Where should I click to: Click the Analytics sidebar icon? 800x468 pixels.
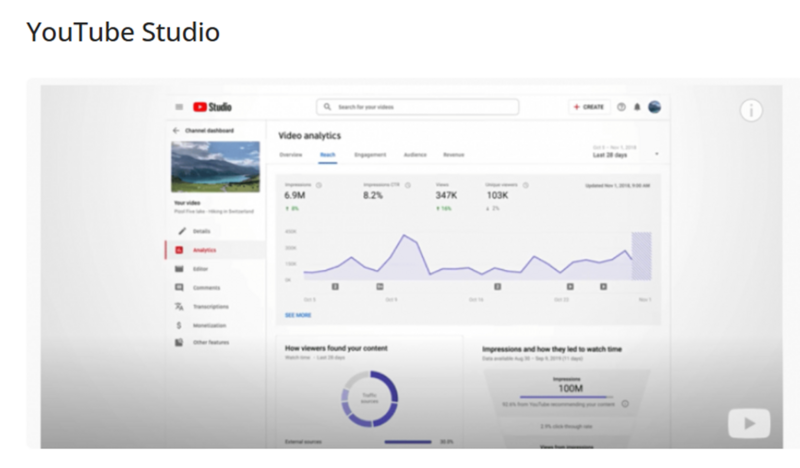[179, 250]
